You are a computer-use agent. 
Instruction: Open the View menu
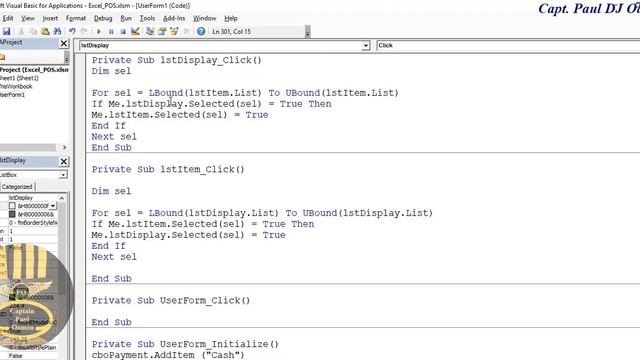[x=28, y=18]
